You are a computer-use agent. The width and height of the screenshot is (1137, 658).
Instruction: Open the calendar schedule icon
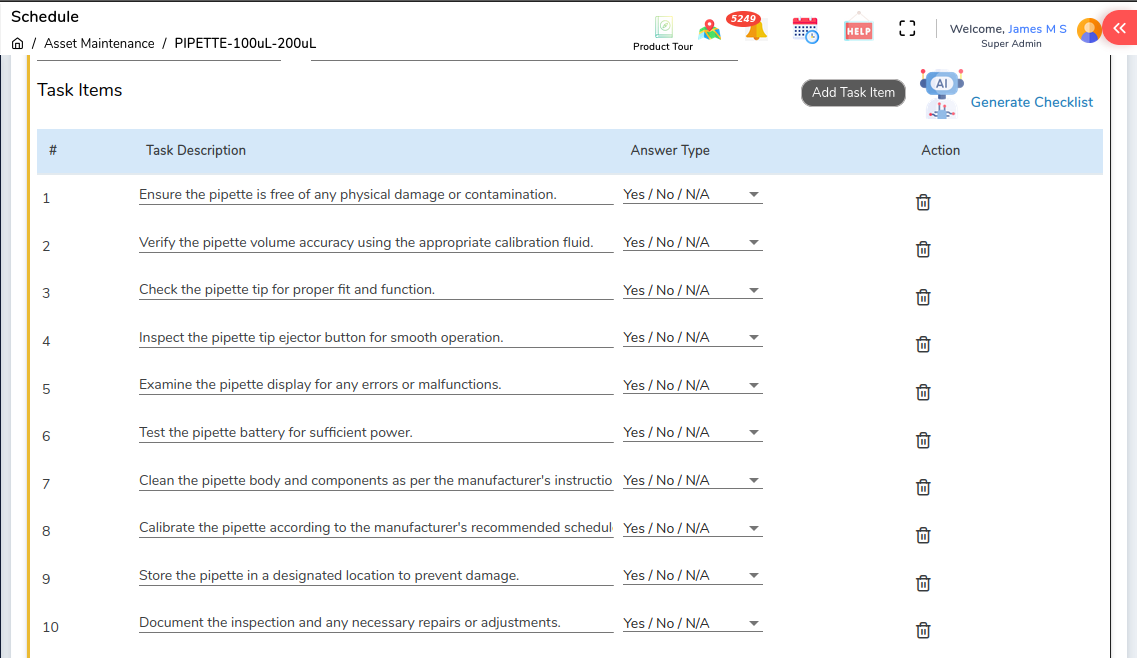tap(805, 30)
